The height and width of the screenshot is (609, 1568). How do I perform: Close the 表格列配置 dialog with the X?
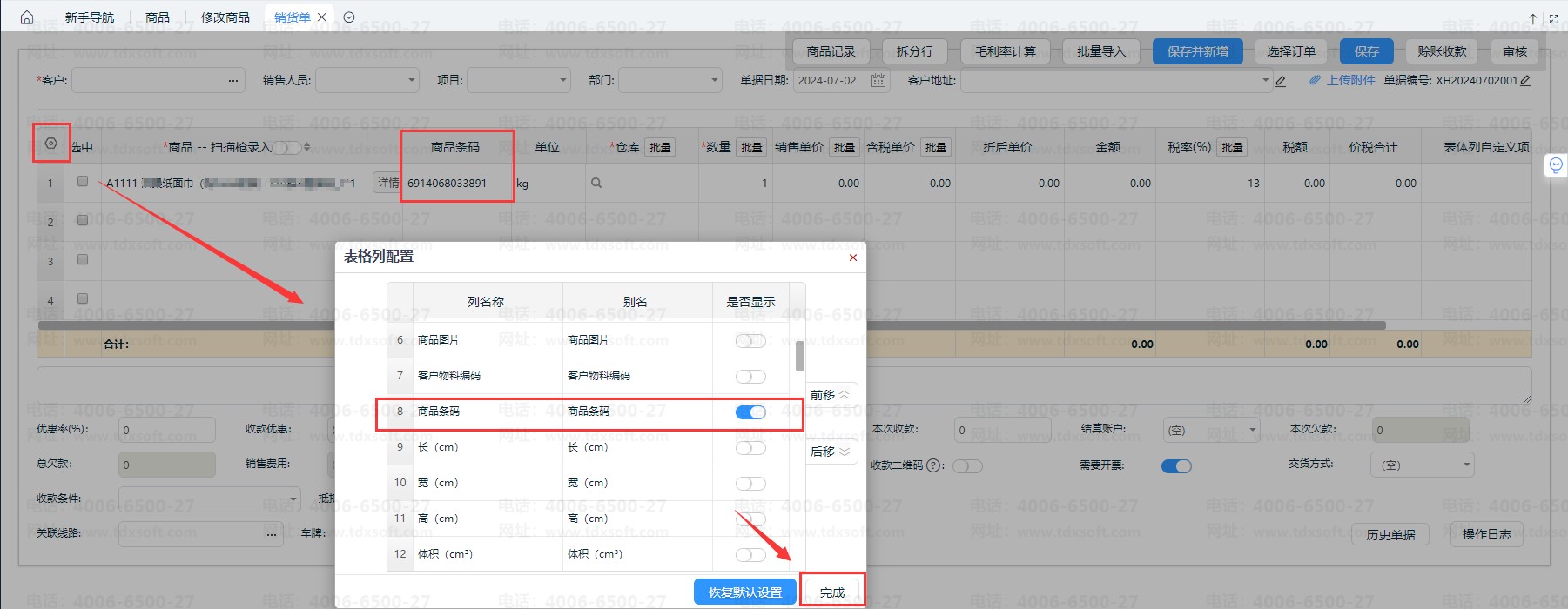[852, 258]
